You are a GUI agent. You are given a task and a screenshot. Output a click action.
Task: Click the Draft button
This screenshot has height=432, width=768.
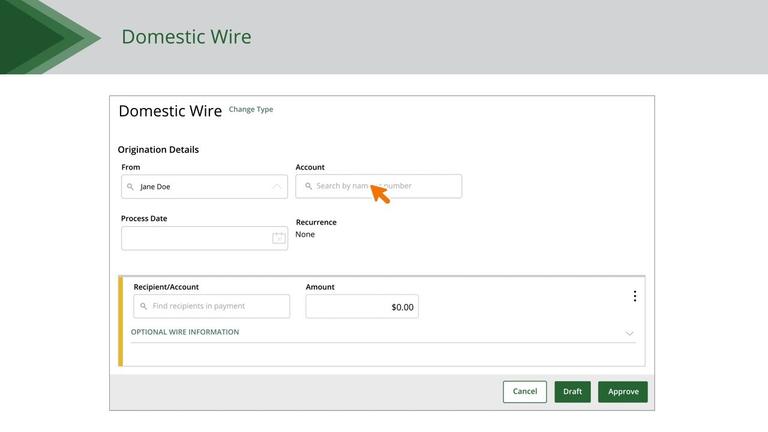[573, 392]
